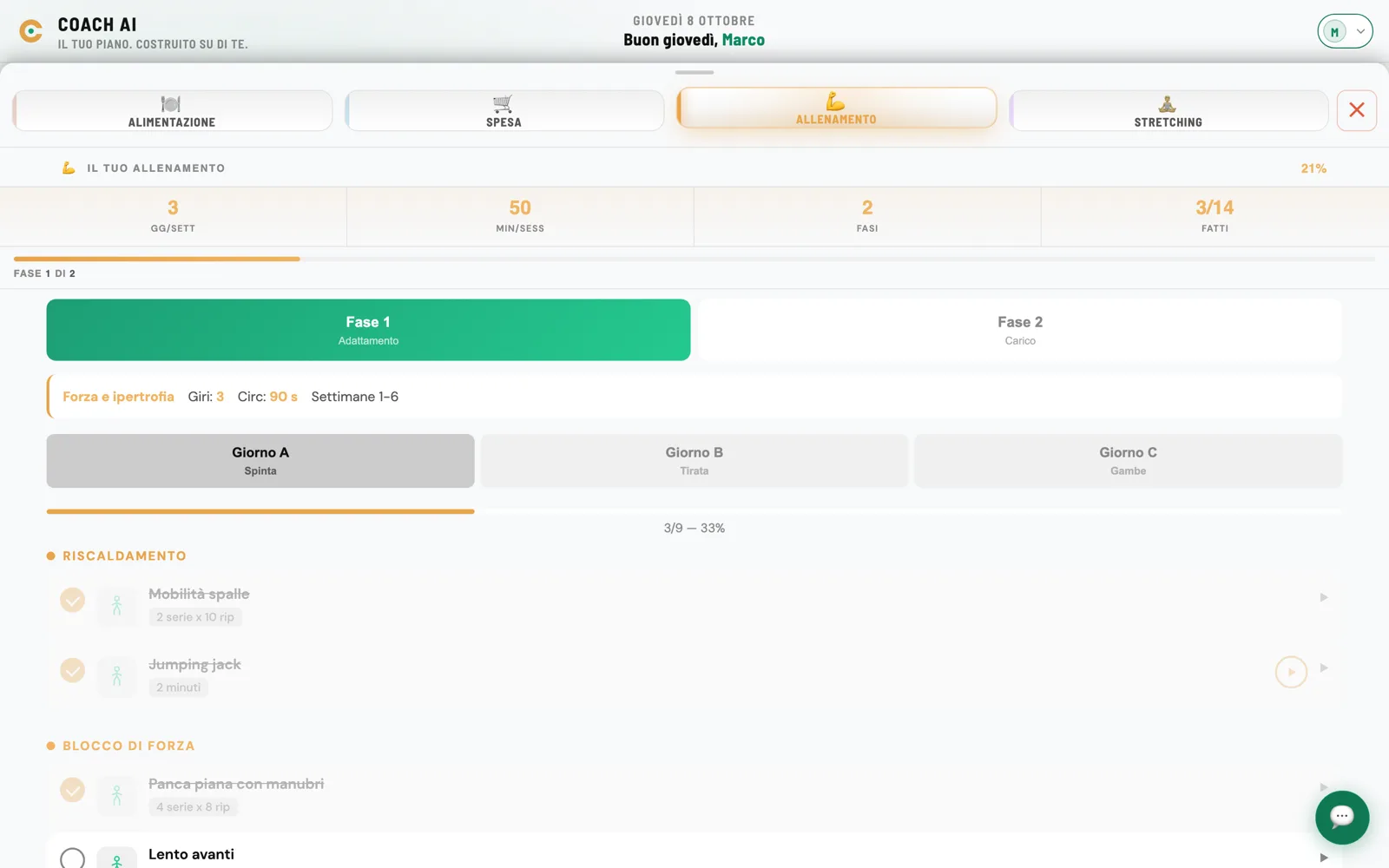Click the panel drag handle
This screenshot has width=1389, height=868.
694,72
